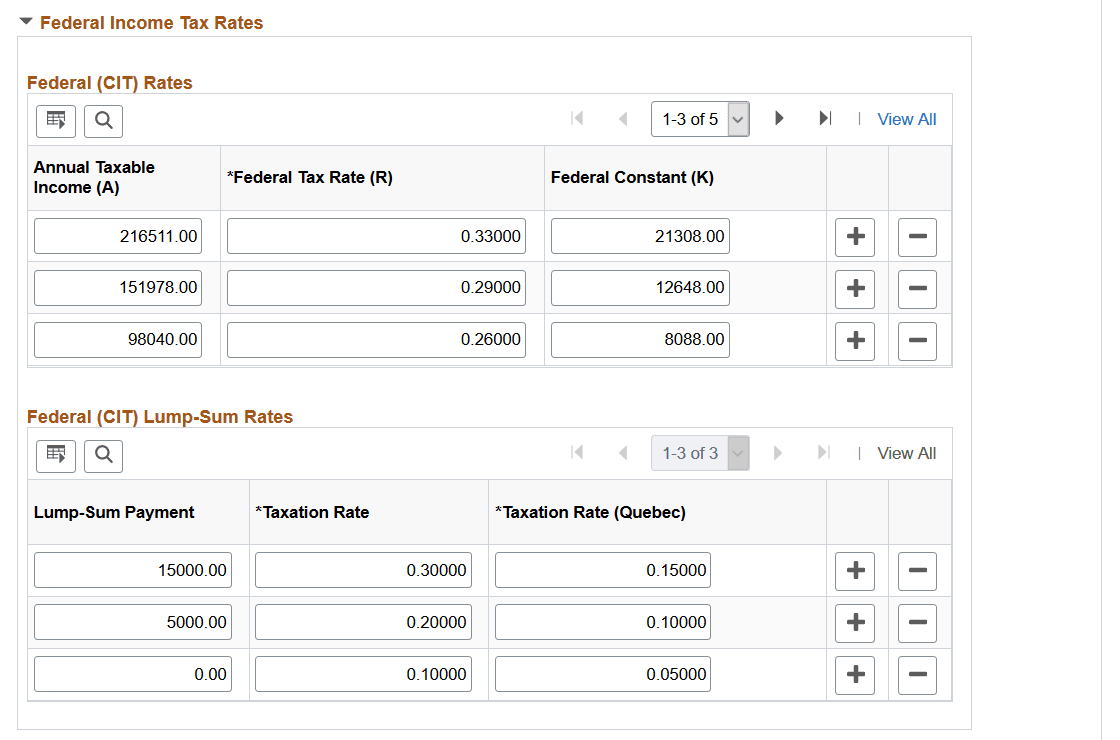Add a row after the 216511.00 income entry
Screen dimensions: 1120x740
coord(855,236)
